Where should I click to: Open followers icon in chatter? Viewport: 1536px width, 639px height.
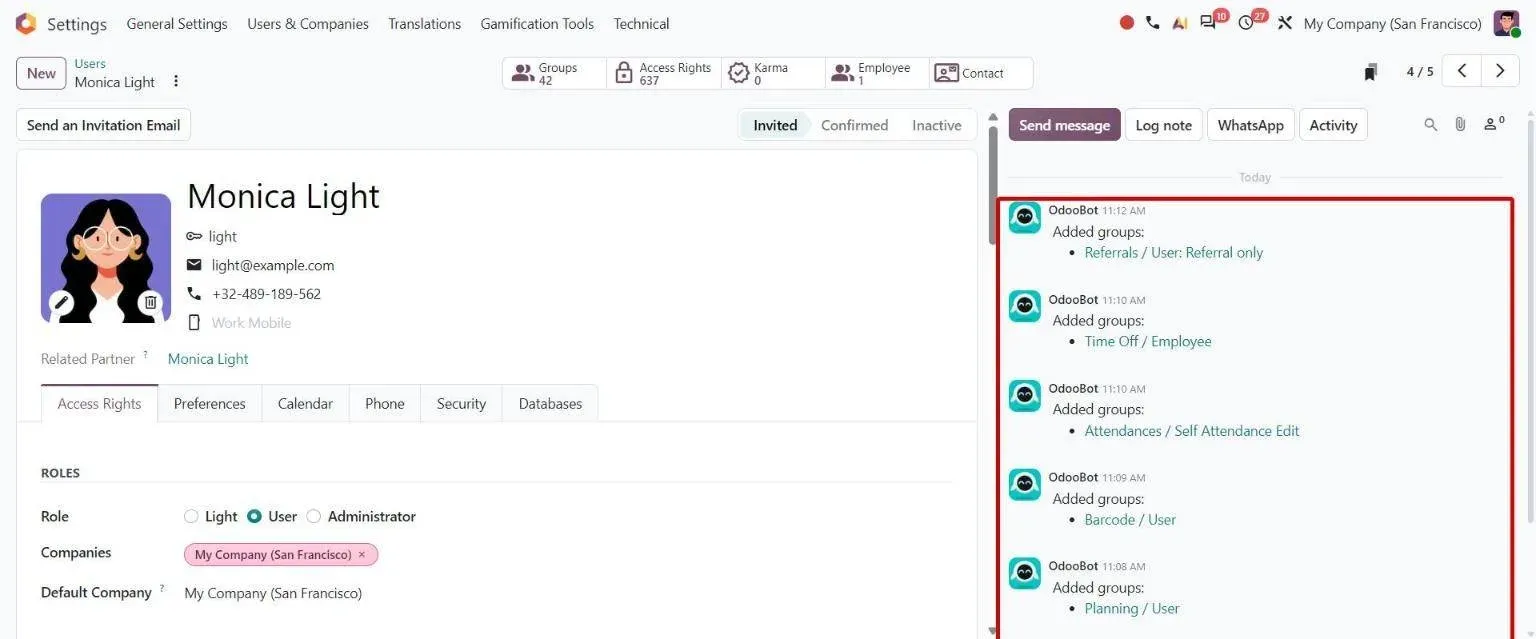pyautogui.click(x=1494, y=124)
